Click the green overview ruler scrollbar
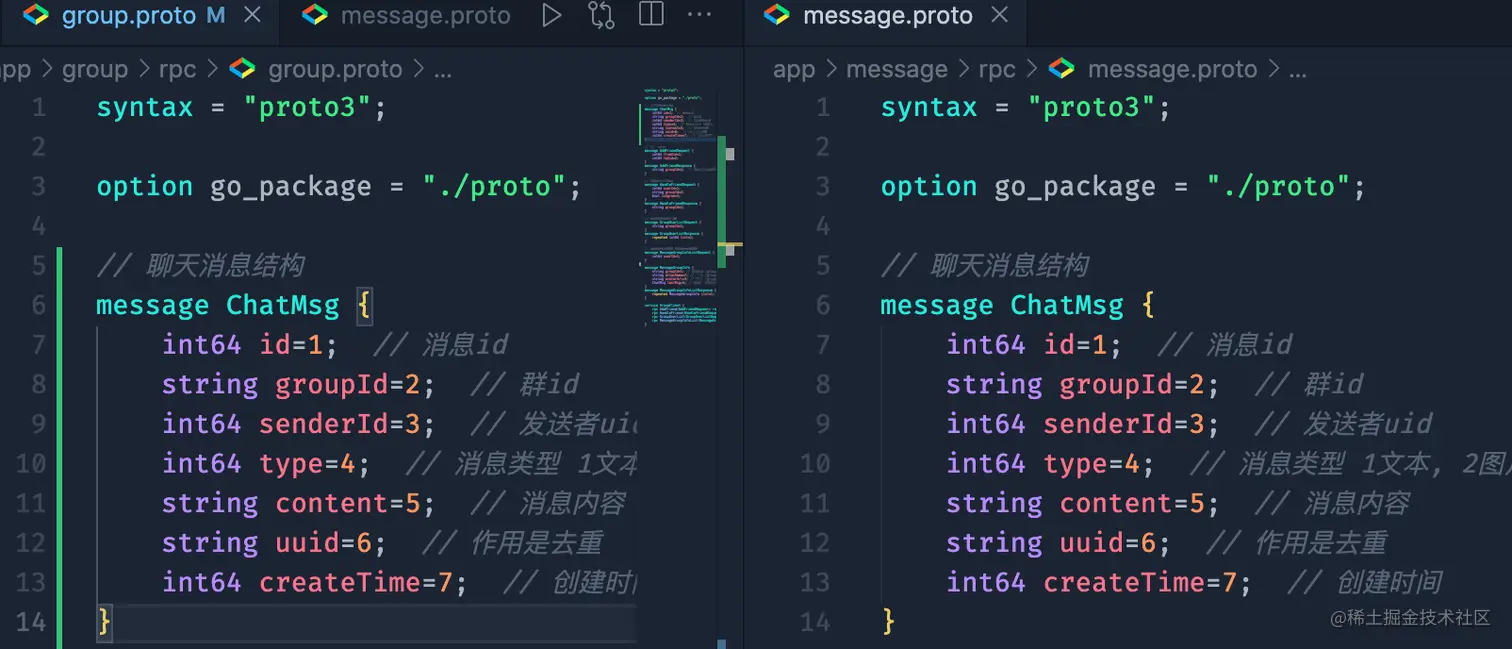Screen dimensions: 1512x649 722,202
